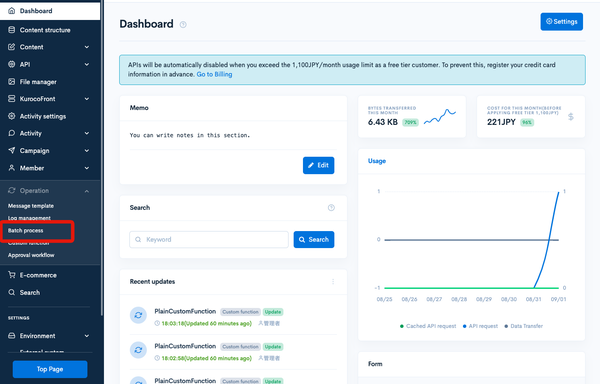This screenshot has width=600, height=384.
Task: Expand the API submenu chevron
Action: tap(87, 64)
